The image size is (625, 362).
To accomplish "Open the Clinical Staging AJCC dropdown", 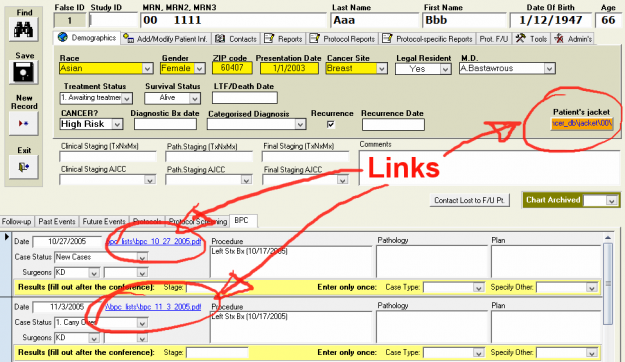I will coord(150,180).
